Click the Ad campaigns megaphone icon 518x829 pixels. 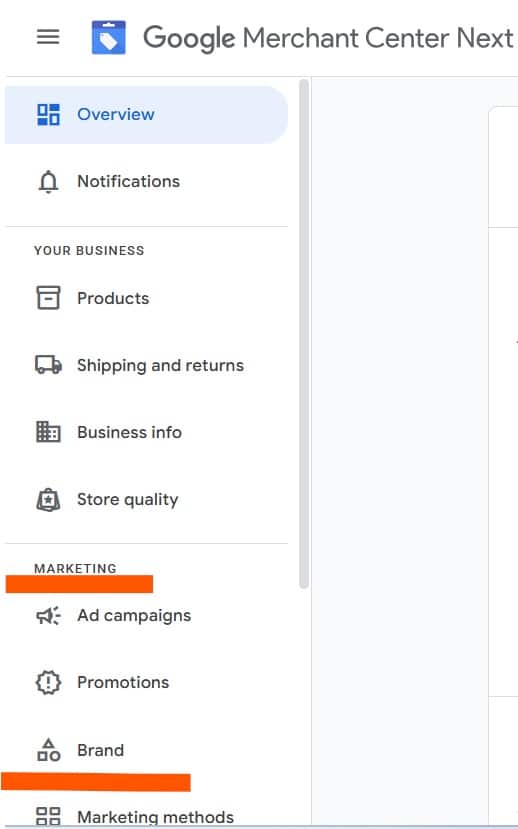click(x=48, y=615)
